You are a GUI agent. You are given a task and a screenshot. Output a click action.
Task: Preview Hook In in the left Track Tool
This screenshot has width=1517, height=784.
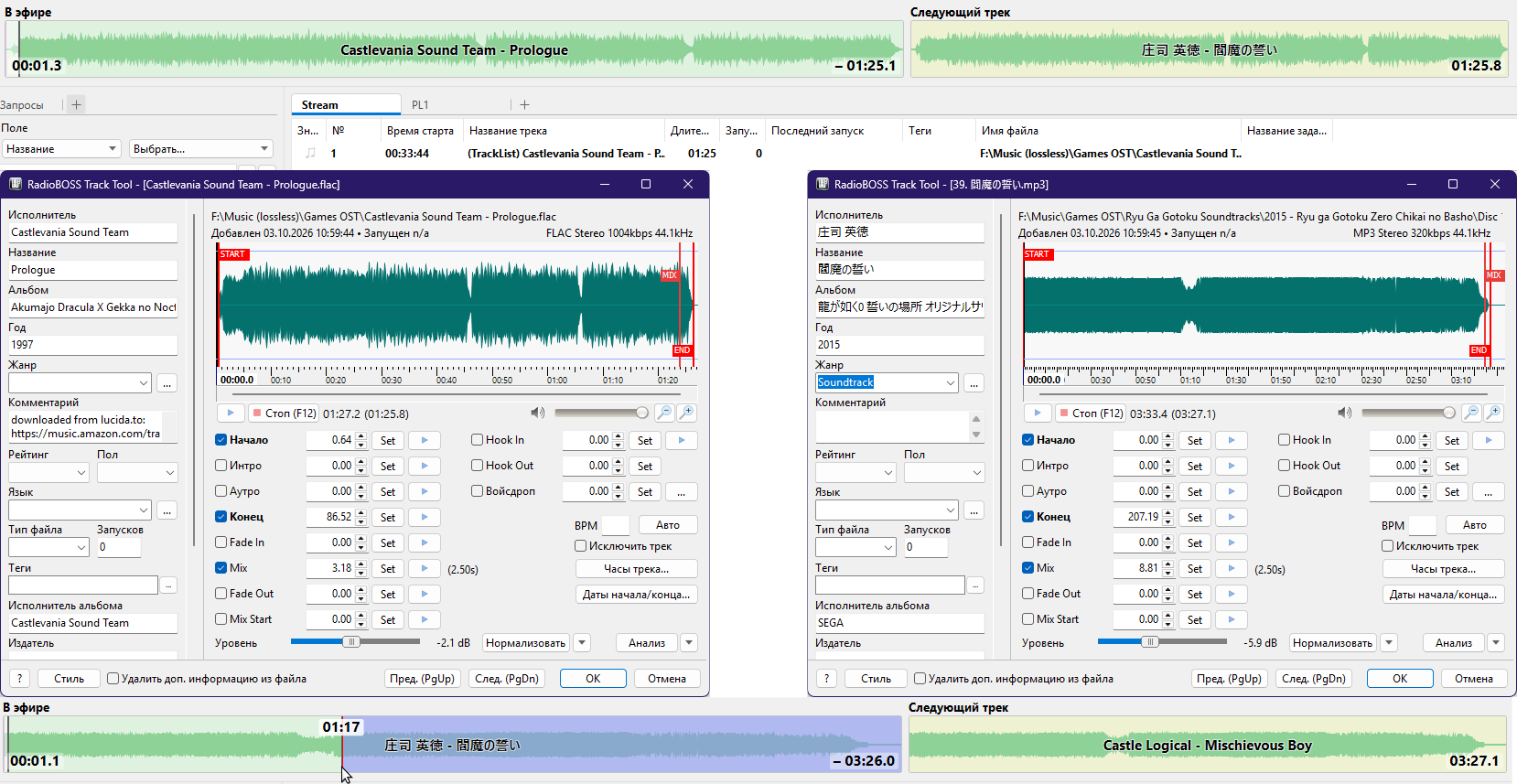[x=682, y=440]
